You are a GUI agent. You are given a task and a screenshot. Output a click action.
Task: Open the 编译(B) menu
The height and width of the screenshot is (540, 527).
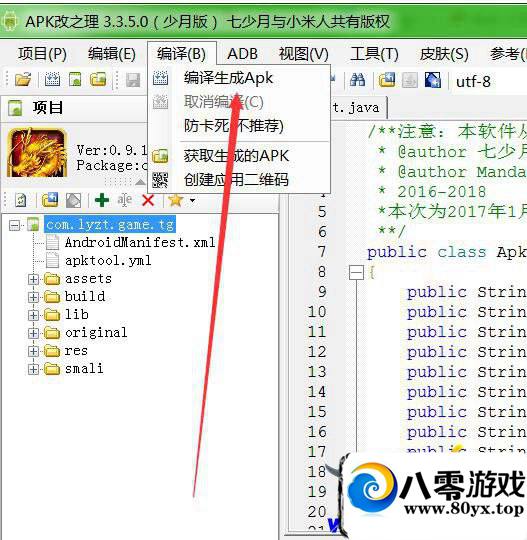(x=181, y=54)
